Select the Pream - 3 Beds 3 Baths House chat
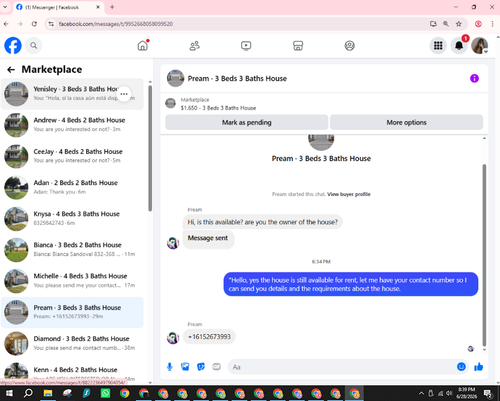This screenshot has height=401, width=500. (x=72, y=312)
